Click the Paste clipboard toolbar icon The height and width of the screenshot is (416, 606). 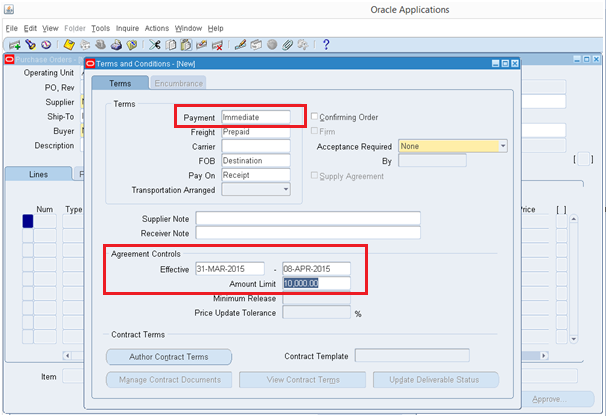coord(186,45)
